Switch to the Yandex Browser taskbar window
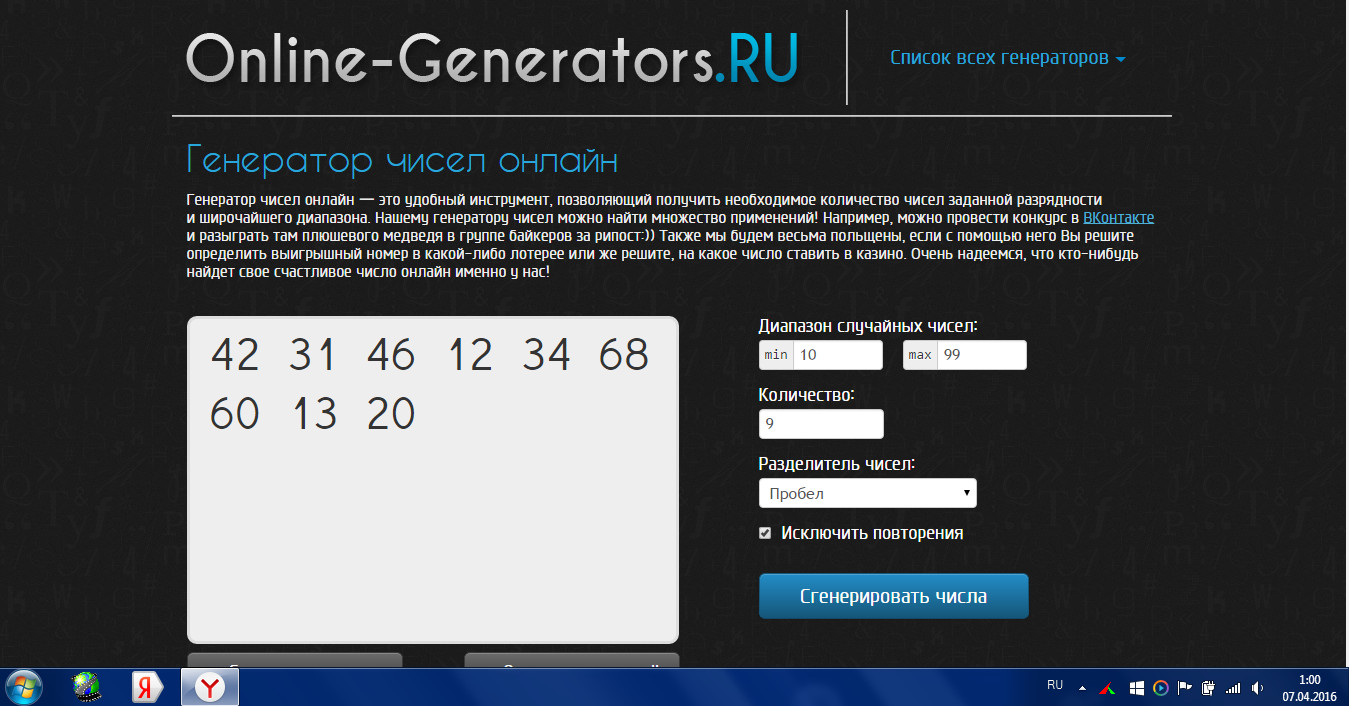 (x=209, y=687)
